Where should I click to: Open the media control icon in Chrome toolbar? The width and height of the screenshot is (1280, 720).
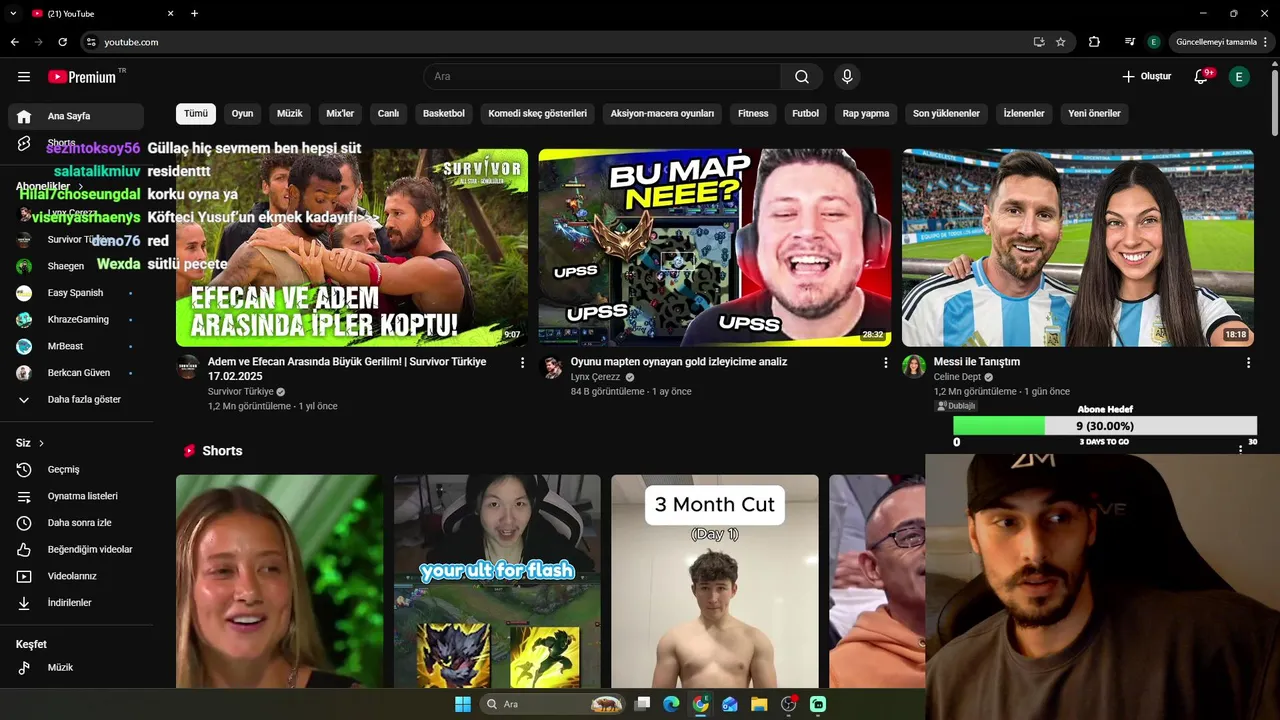click(1130, 42)
